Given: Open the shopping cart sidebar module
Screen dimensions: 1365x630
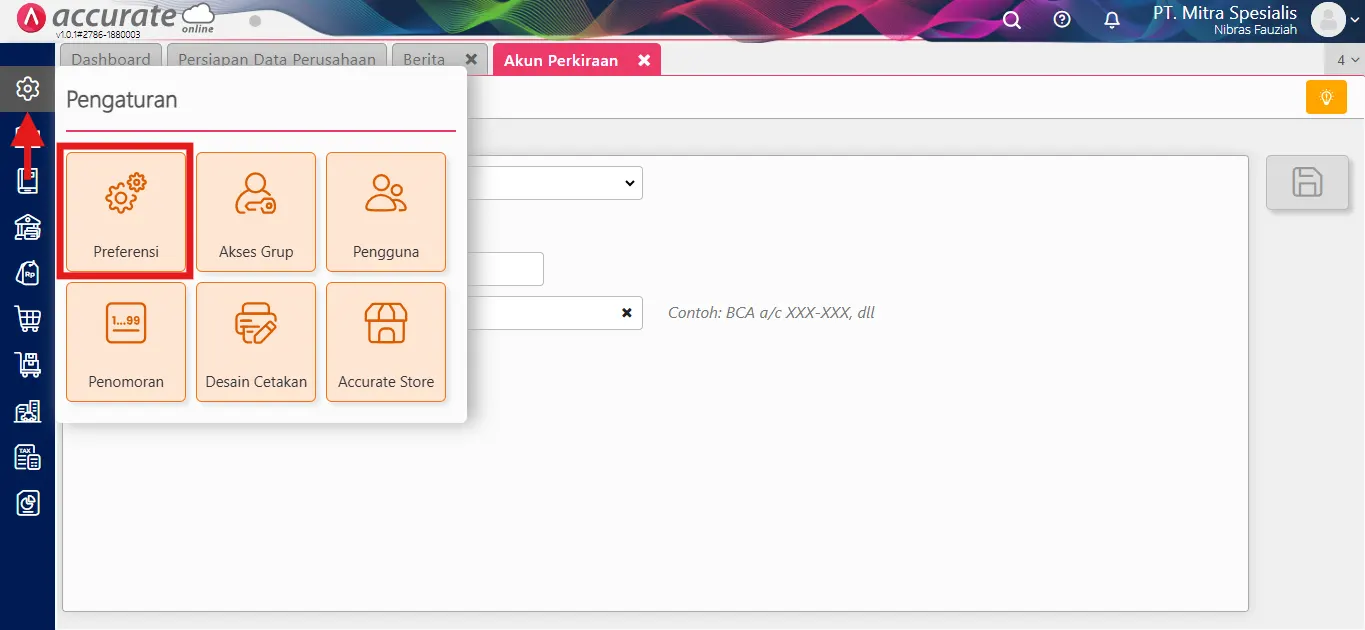Looking at the screenshot, I should [x=27, y=319].
